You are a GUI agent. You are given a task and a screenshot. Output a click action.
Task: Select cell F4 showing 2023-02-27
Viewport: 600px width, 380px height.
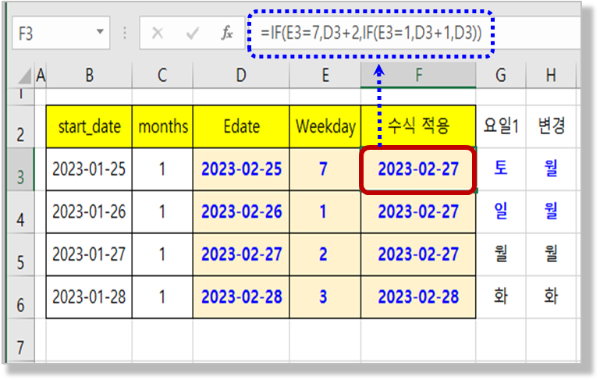click(418, 212)
